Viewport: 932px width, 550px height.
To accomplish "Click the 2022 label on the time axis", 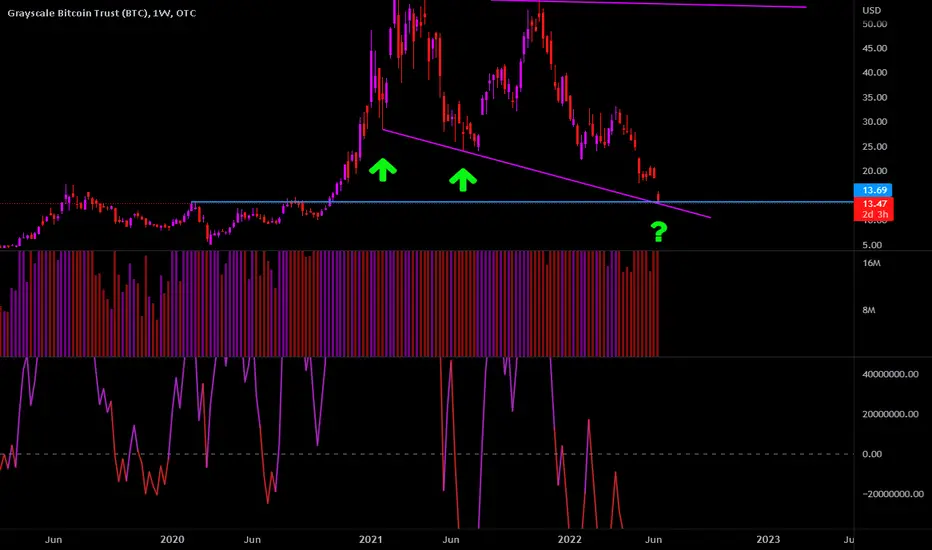I will coord(569,539).
